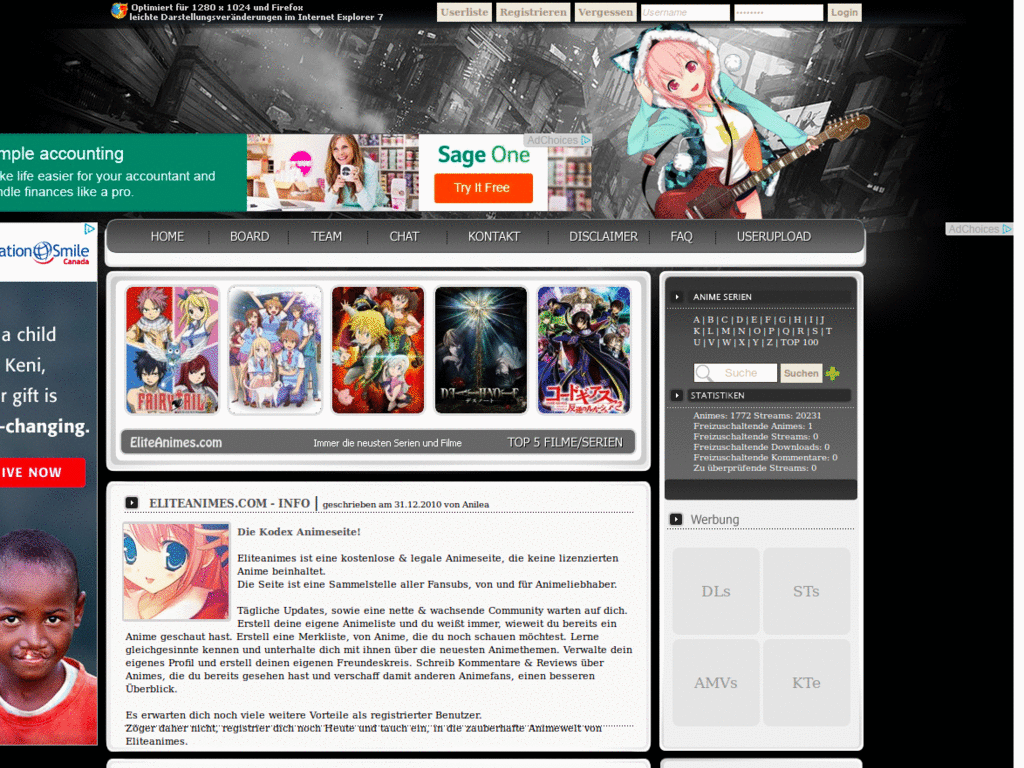1024x768 pixels.
Task: Click the play icon beside Werbung heading
Action: point(676,519)
